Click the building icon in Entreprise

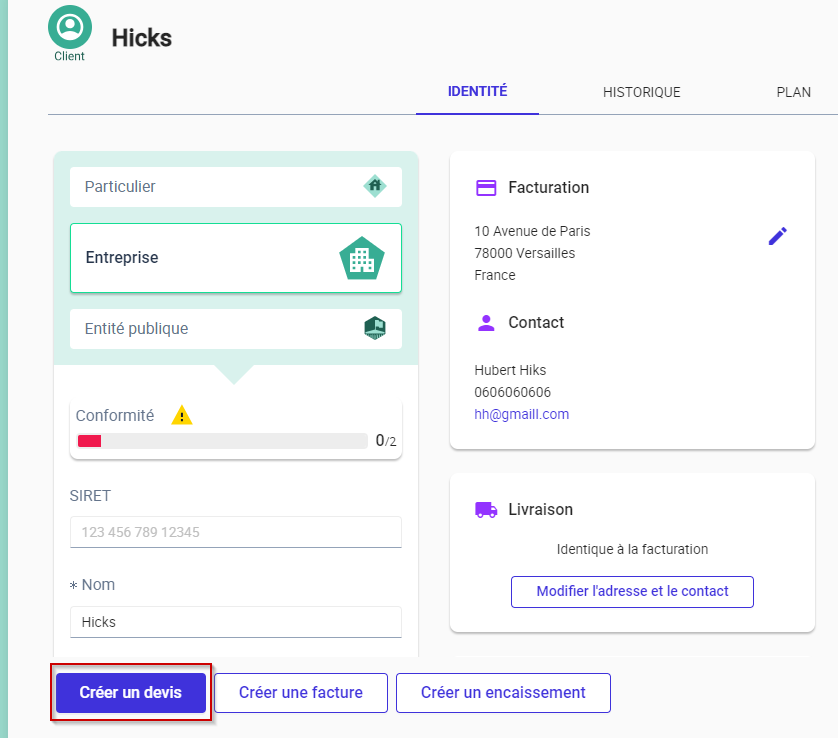pos(362,258)
